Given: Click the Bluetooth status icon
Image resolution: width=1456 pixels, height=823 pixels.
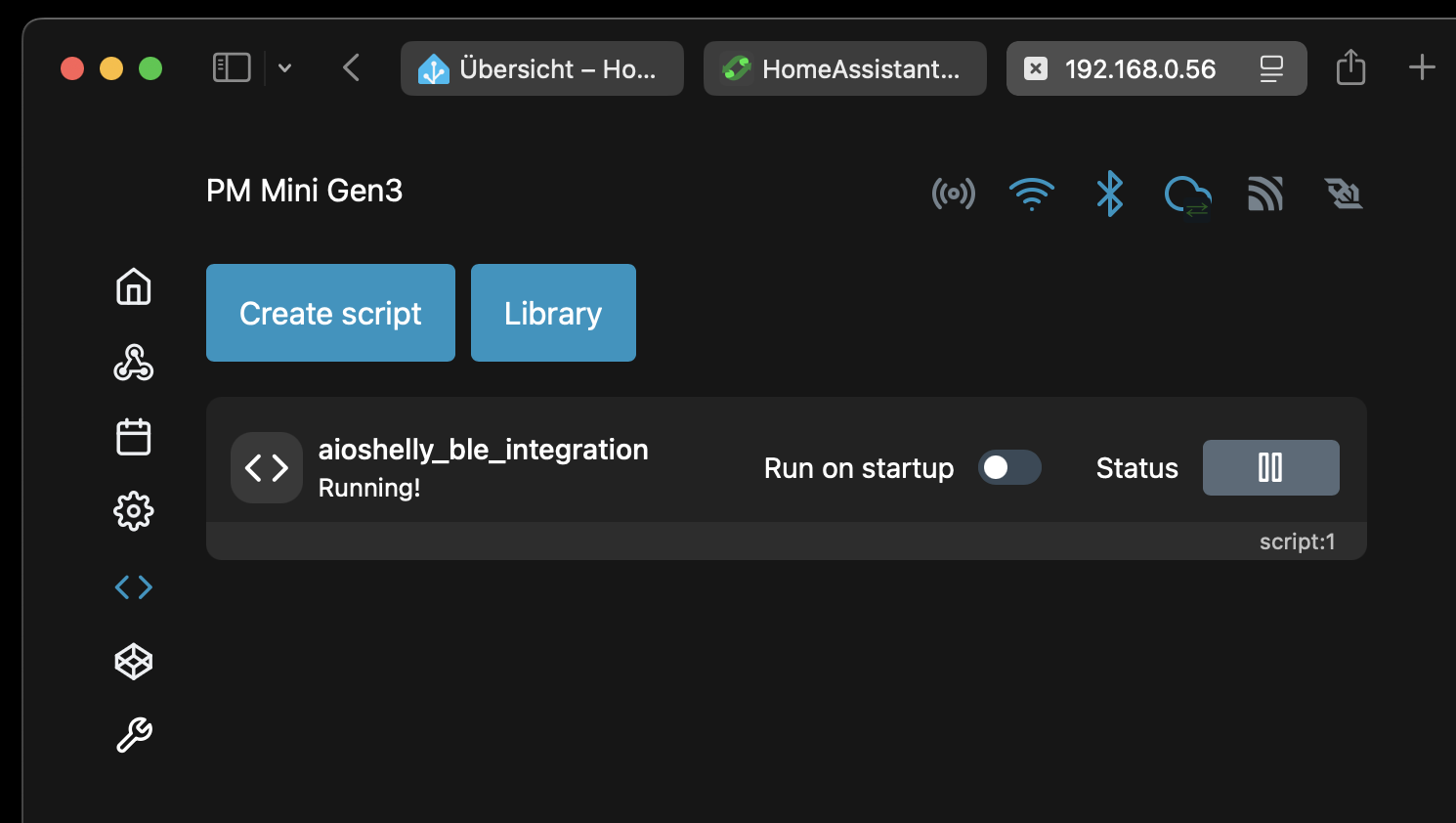Looking at the screenshot, I should pyautogui.click(x=1109, y=194).
